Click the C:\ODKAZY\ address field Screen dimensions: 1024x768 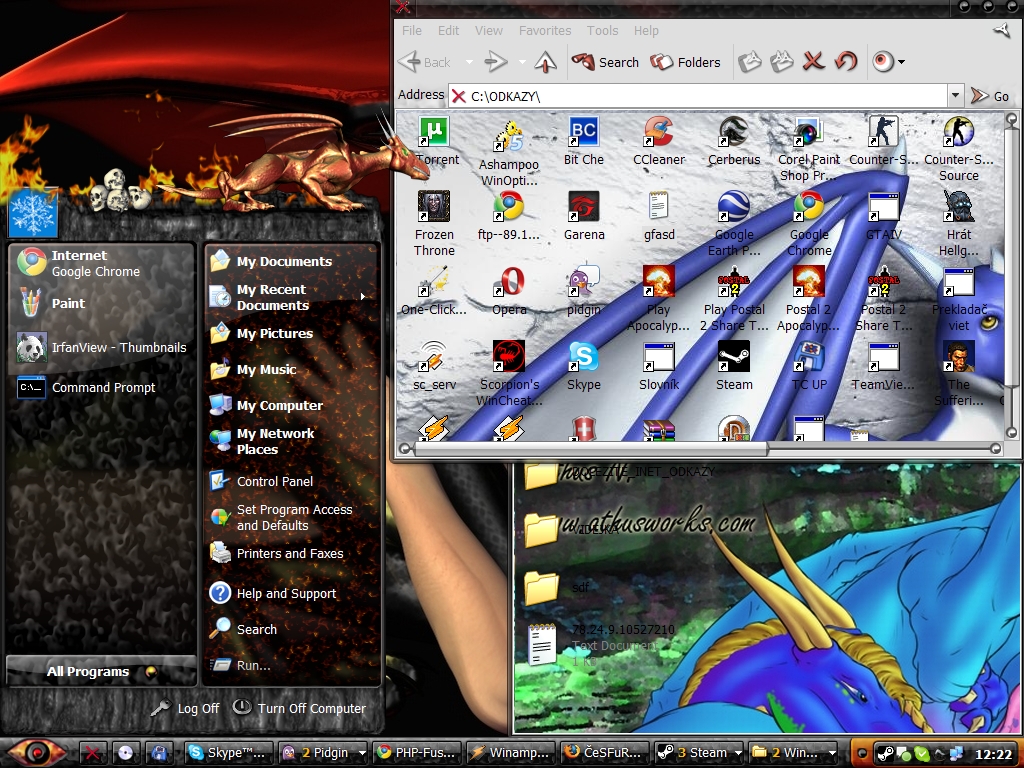[697, 96]
